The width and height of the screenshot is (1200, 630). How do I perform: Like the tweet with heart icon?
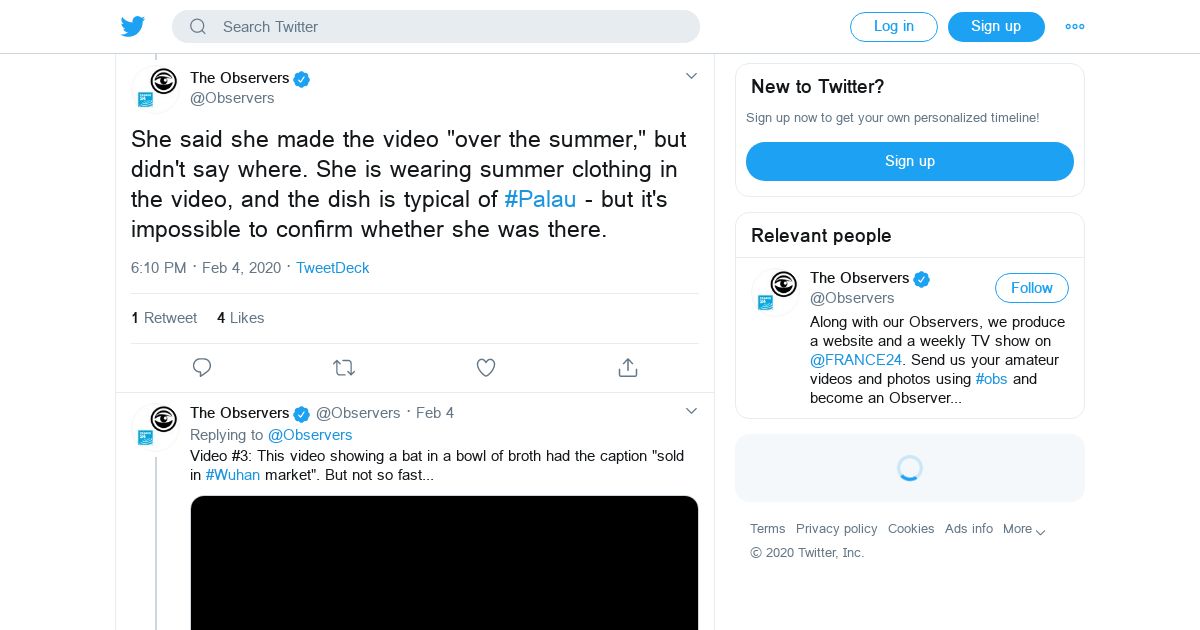point(486,368)
